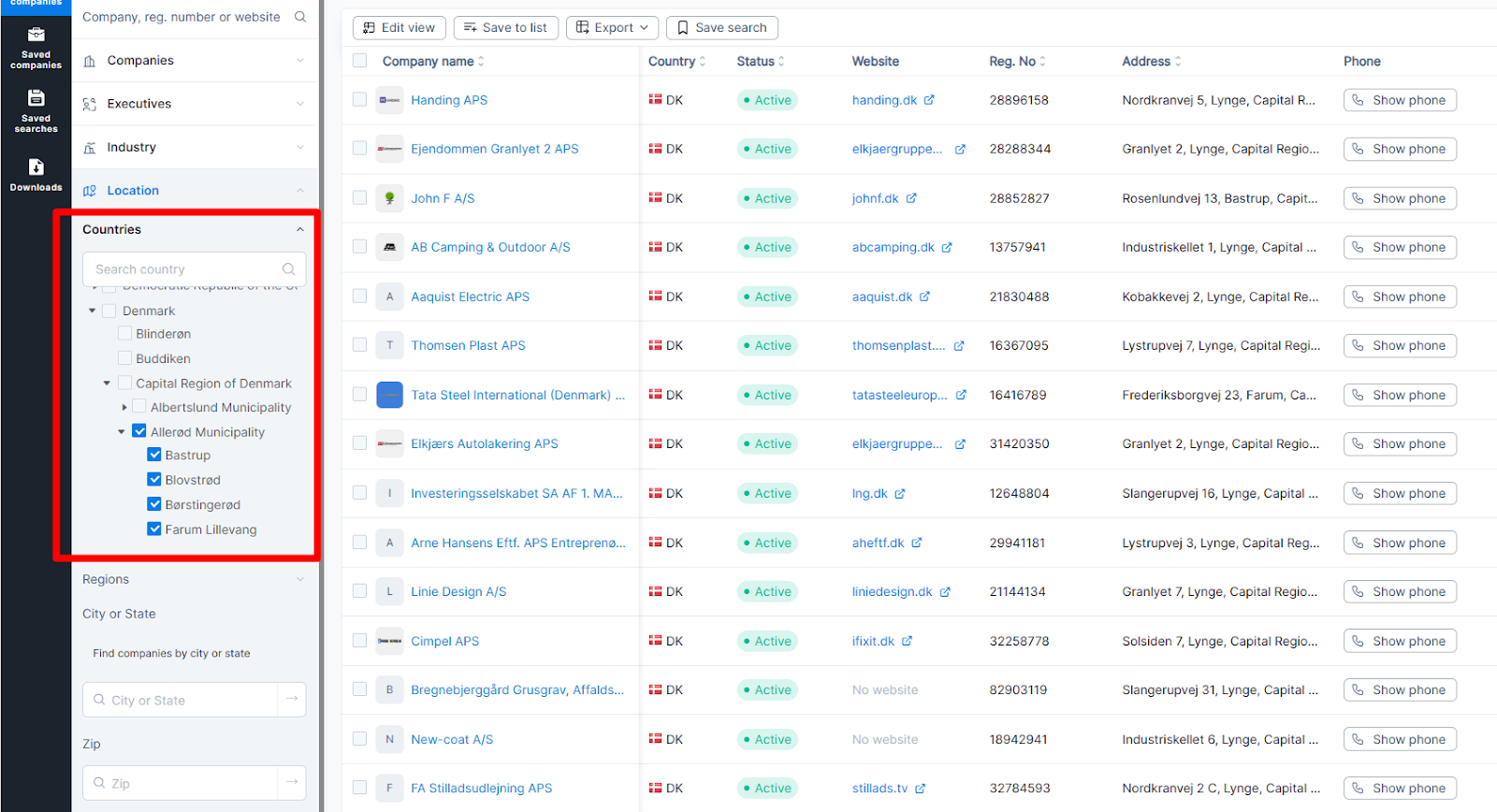The height and width of the screenshot is (812, 1497).
Task: Expand the Executives filter chevron
Action: pos(300,104)
